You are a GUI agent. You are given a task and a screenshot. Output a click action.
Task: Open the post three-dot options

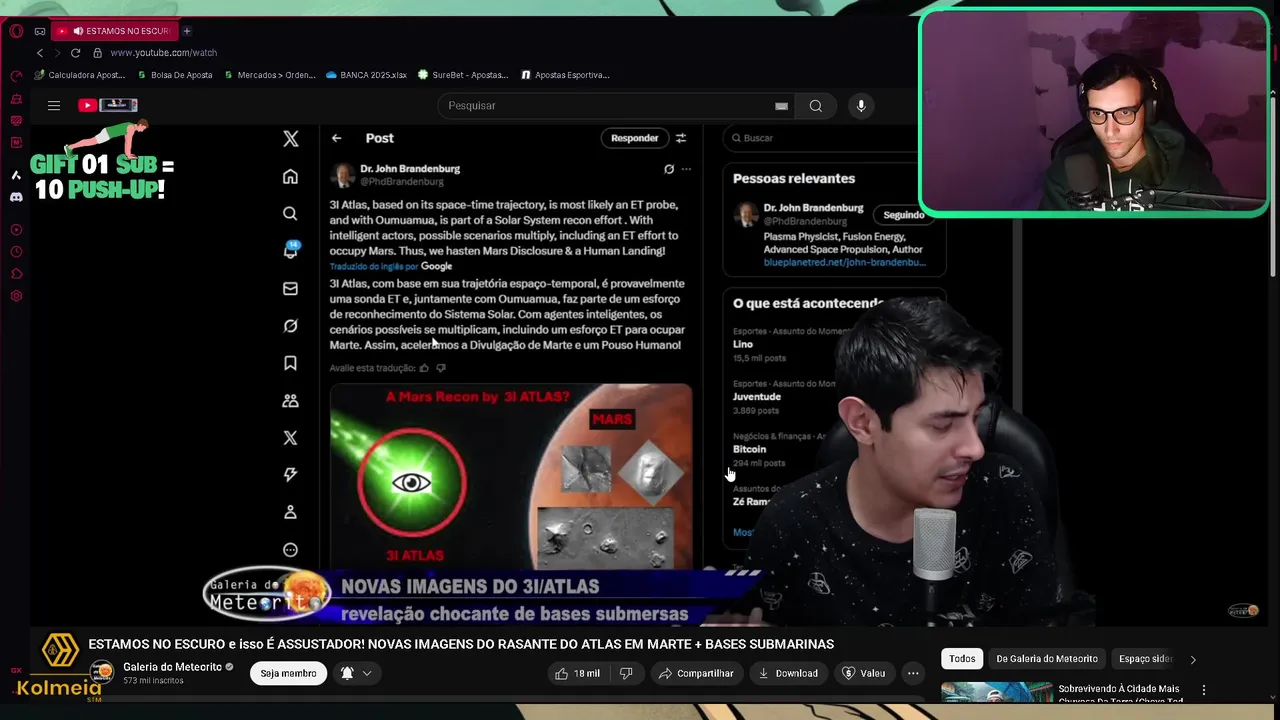click(x=686, y=169)
